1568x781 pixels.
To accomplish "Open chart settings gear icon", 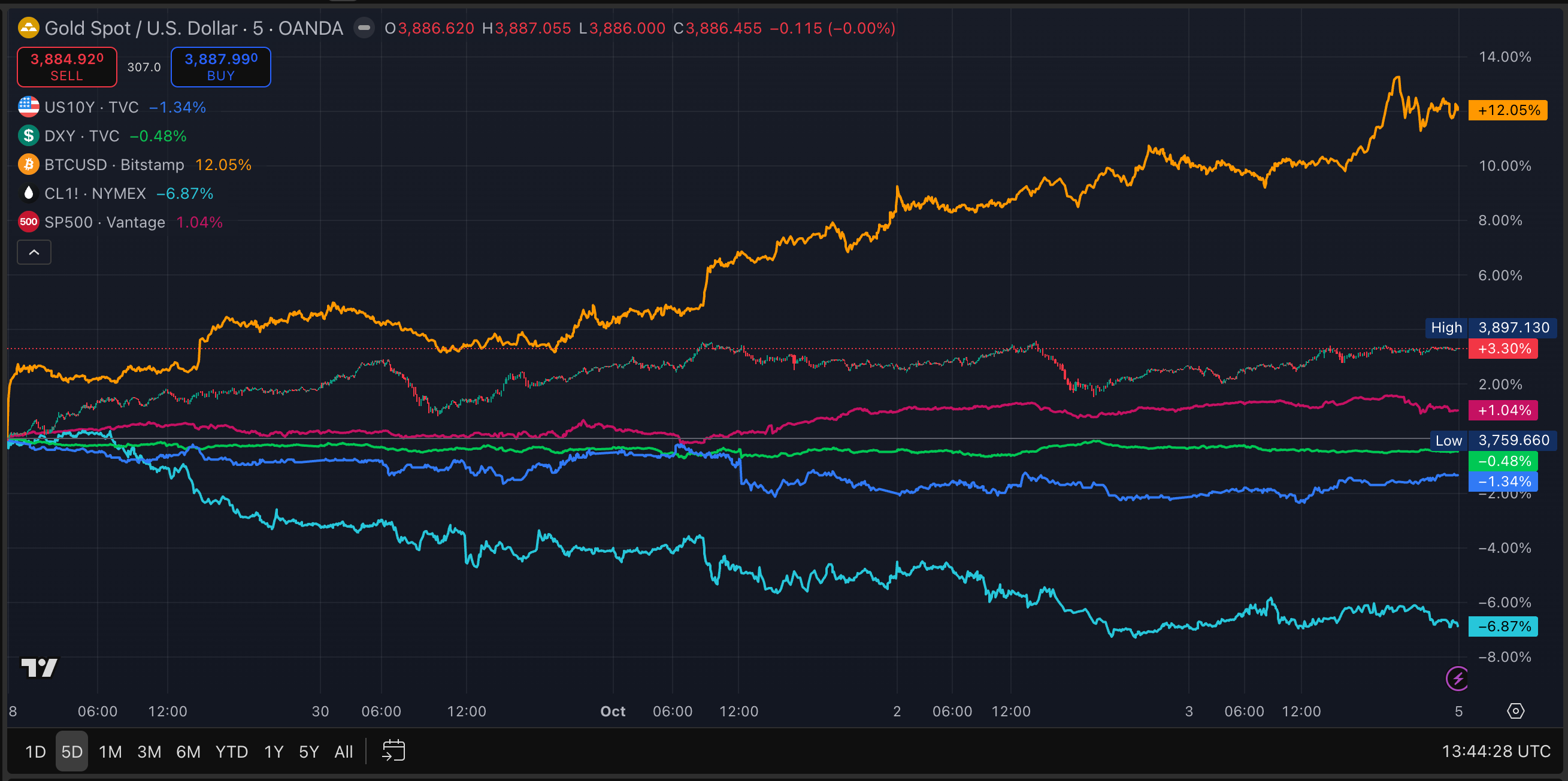I will [x=1515, y=711].
